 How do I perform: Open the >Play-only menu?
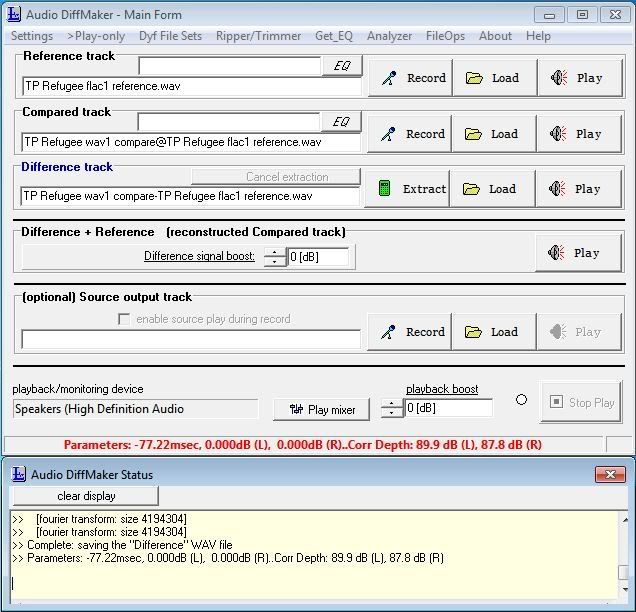96,36
